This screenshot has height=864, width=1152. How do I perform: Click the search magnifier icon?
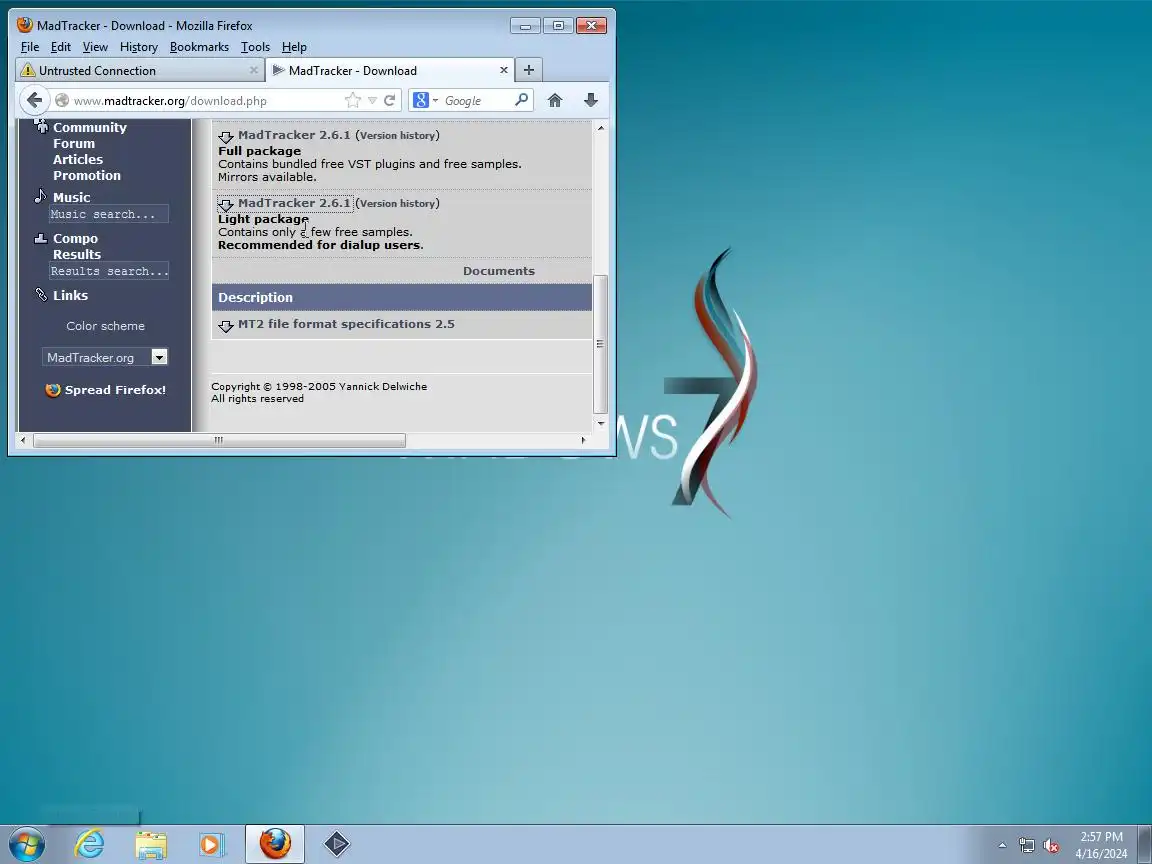click(x=522, y=99)
